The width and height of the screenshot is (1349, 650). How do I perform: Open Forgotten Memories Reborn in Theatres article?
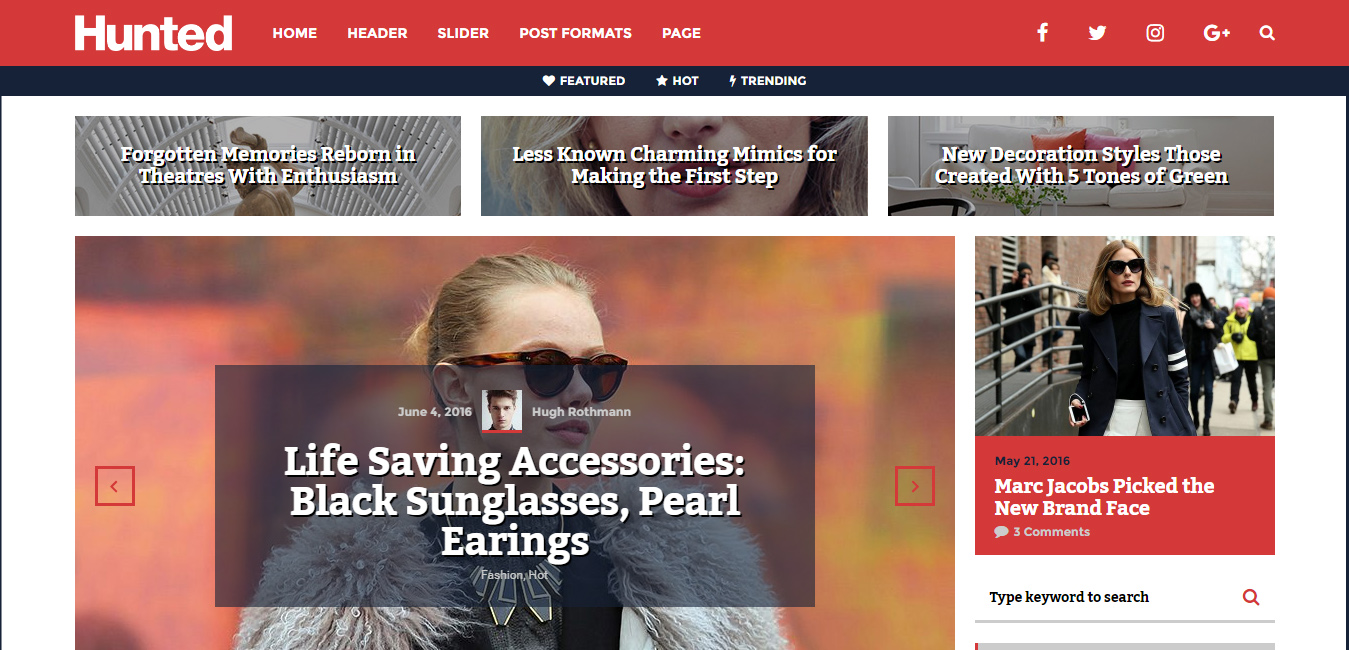[x=268, y=166]
